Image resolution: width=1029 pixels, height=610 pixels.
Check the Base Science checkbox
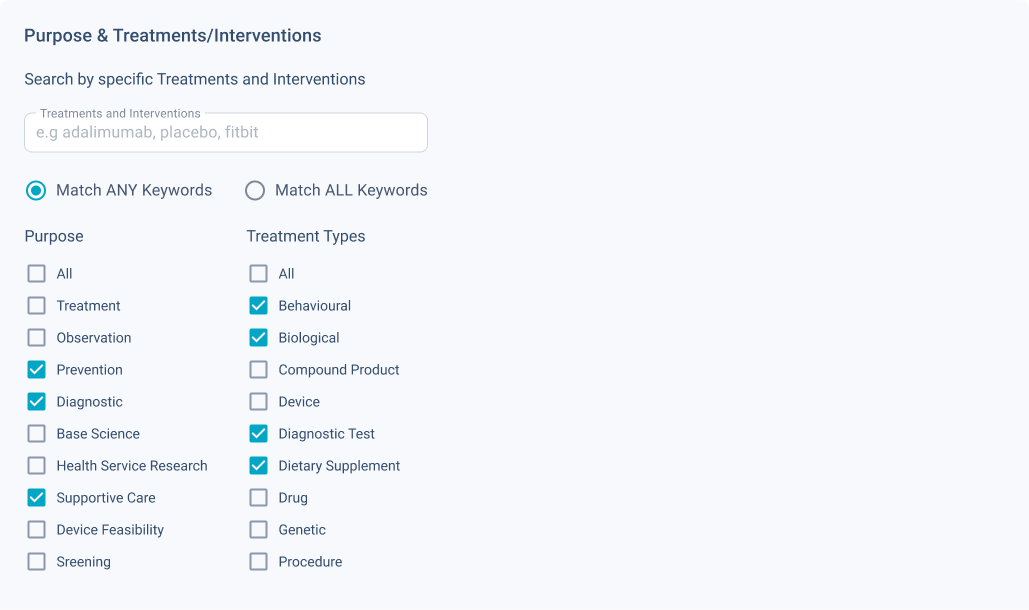[37, 434]
